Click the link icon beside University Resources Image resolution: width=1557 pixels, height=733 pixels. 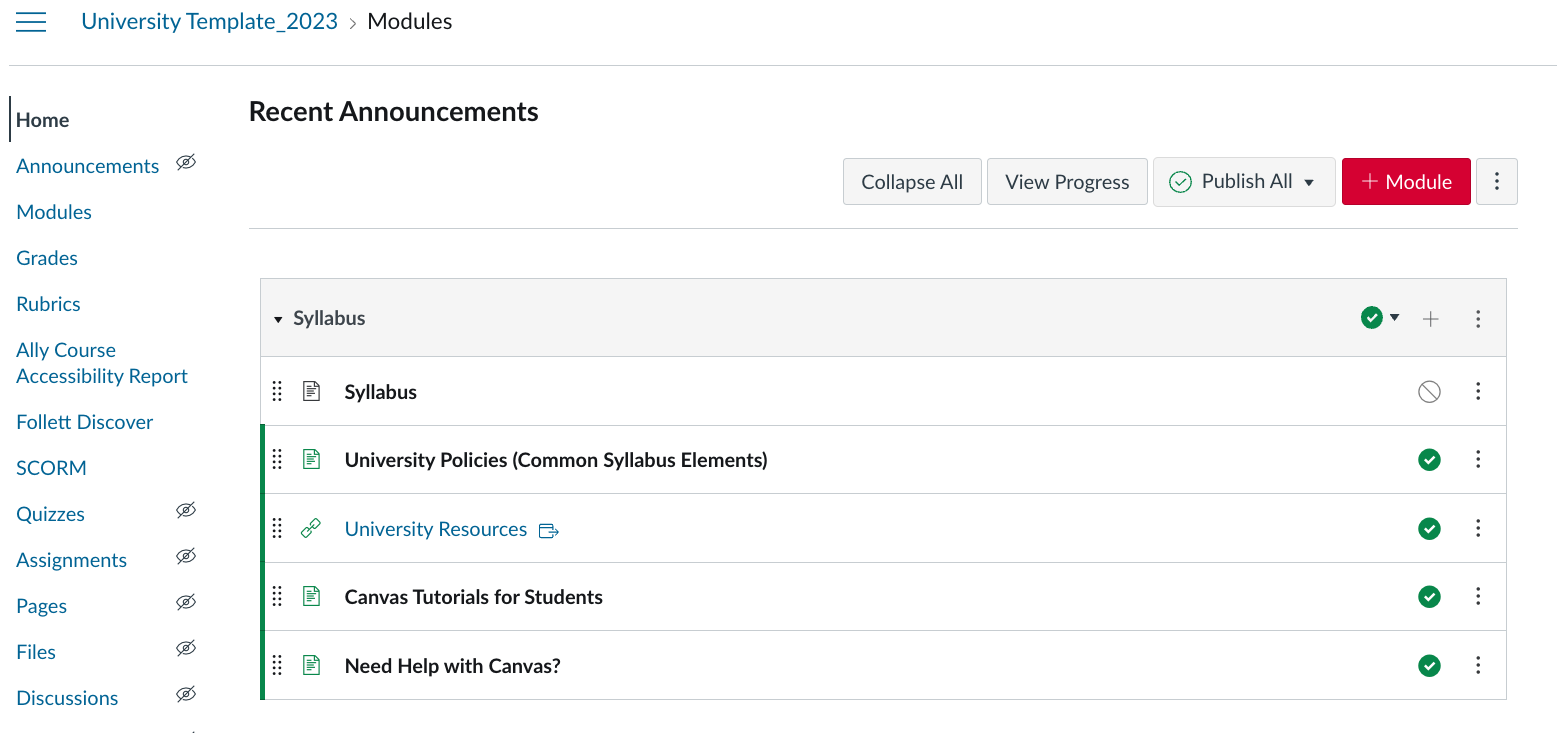click(x=311, y=529)
